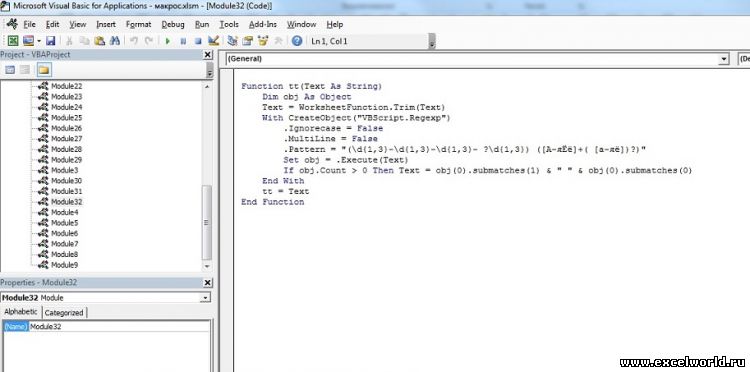The height and width of the screenshot is (372, 750).
Task: Run the macro with the green play icon
Action: [x=167, y=41]
